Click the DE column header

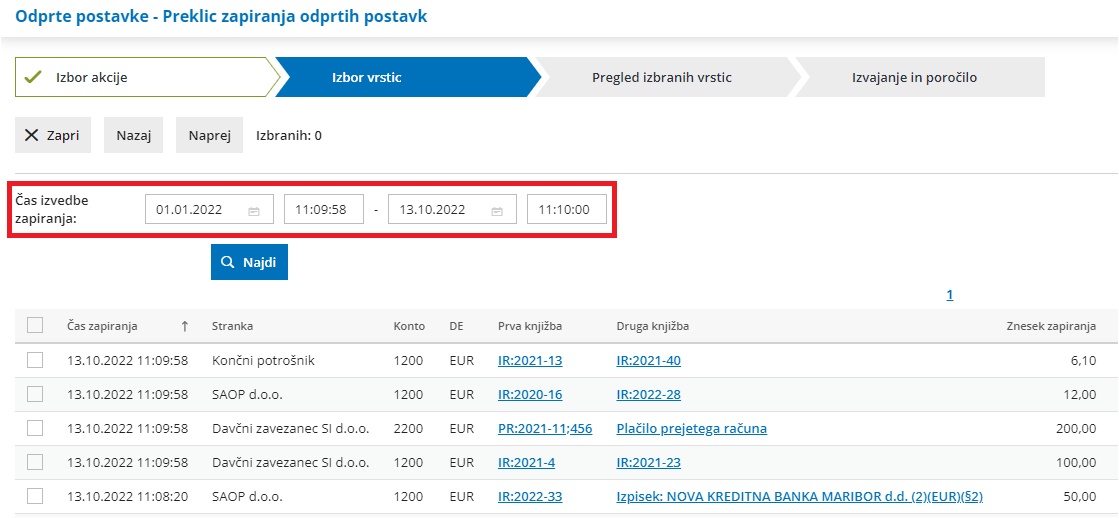[457, 326]
